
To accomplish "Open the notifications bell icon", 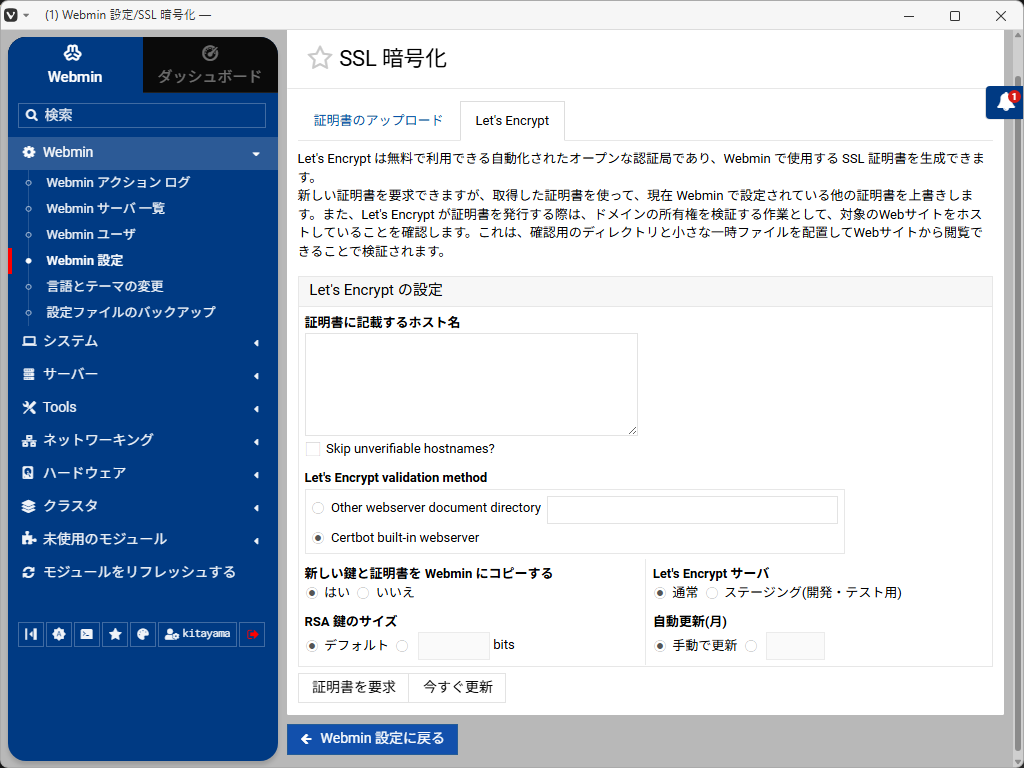I will point(1004,103).
